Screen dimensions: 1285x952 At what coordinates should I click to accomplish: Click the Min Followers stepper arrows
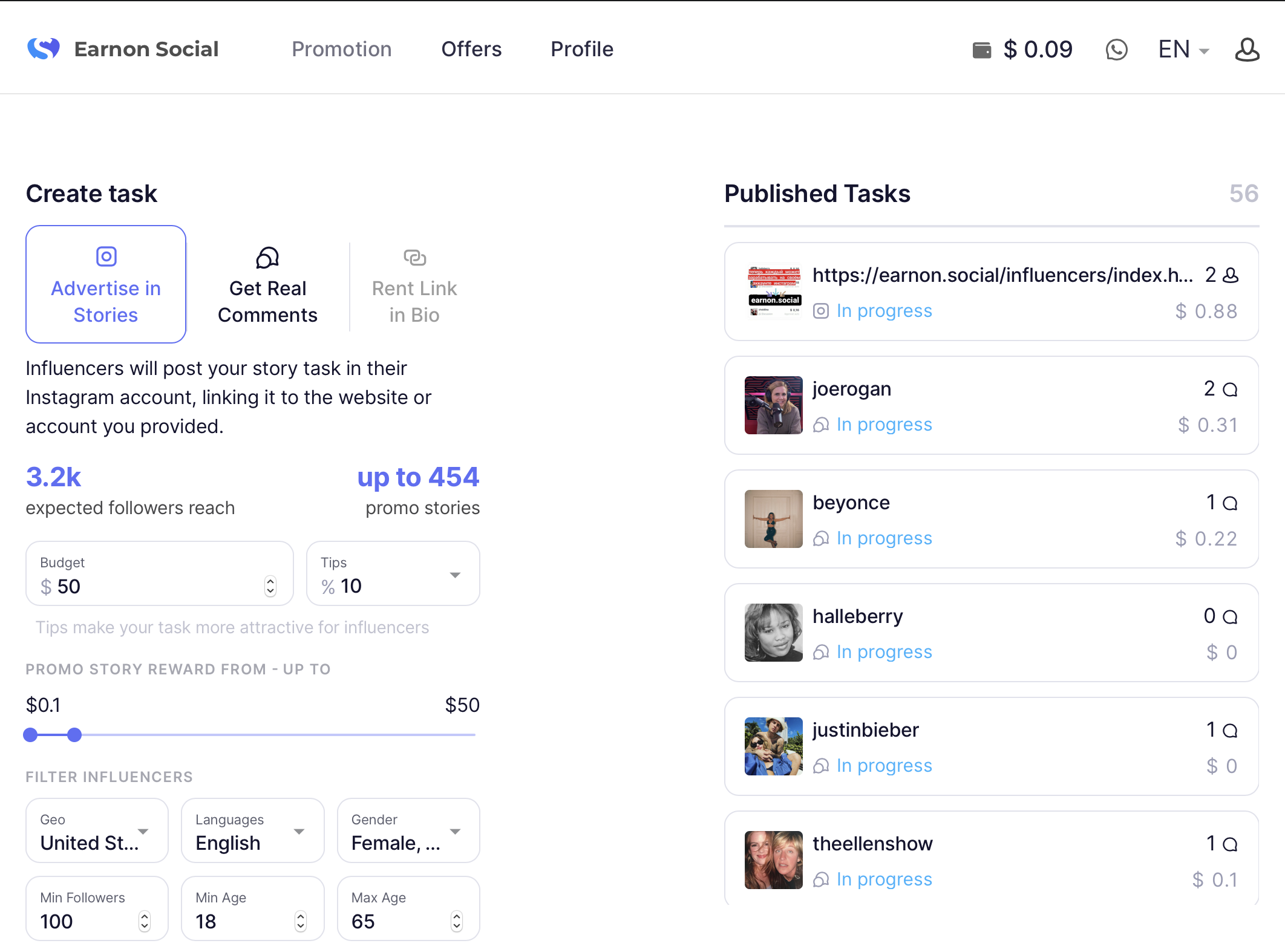click(x=144, y=921)
